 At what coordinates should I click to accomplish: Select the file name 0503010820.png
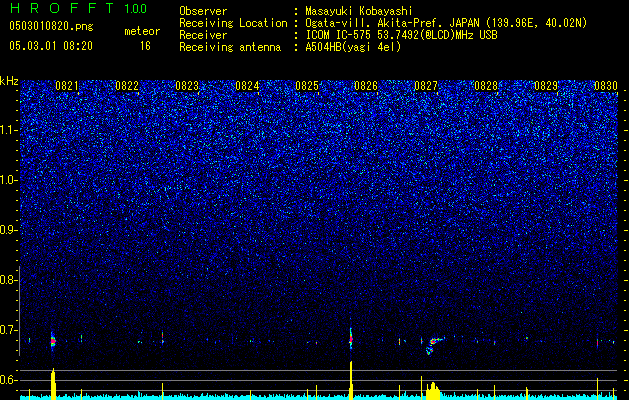click(x=51, y=27)
